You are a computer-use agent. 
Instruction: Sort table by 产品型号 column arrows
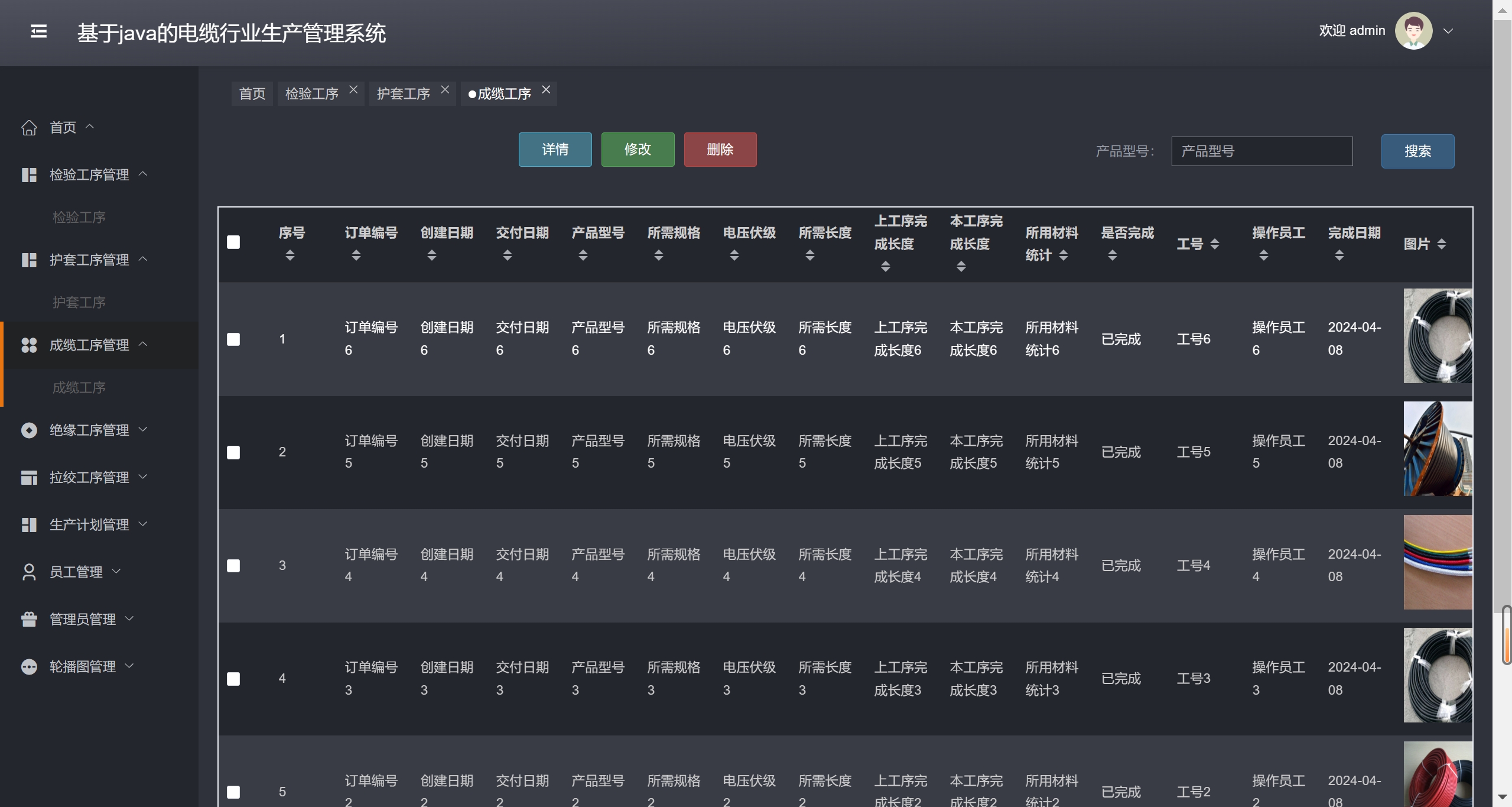[583, 255]
